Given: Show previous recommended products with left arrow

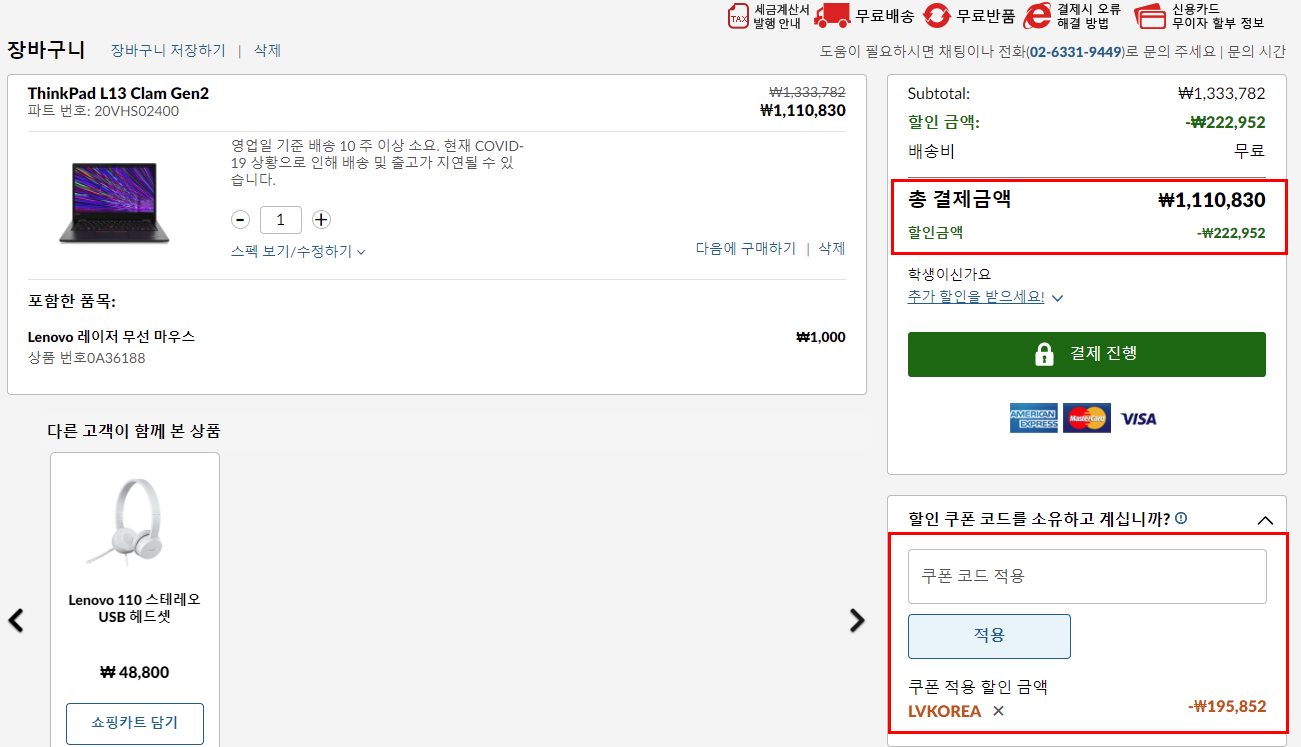Looking at the screenshot, I should click(16, 620).
